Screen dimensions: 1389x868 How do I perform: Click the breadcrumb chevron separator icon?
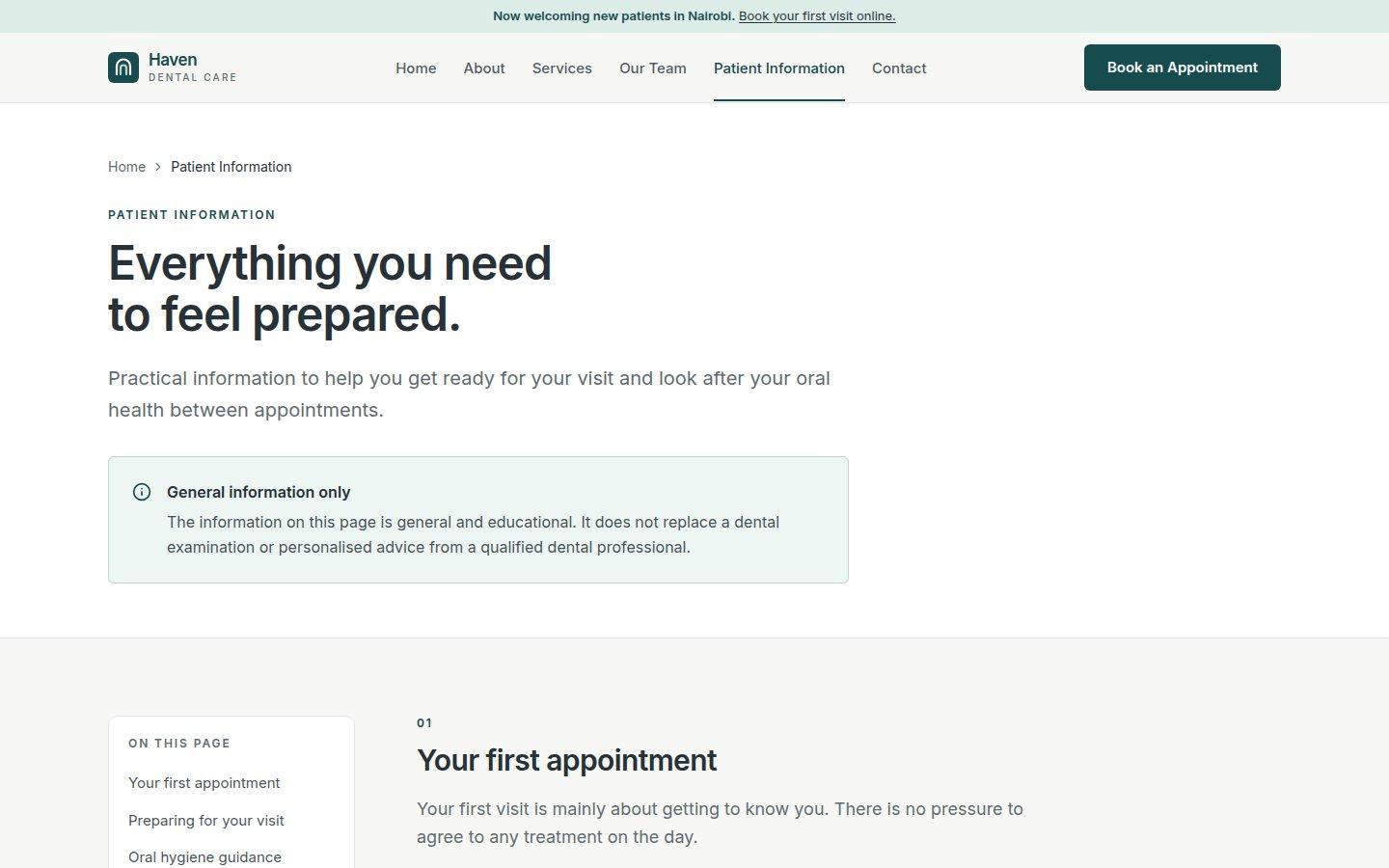158,167
